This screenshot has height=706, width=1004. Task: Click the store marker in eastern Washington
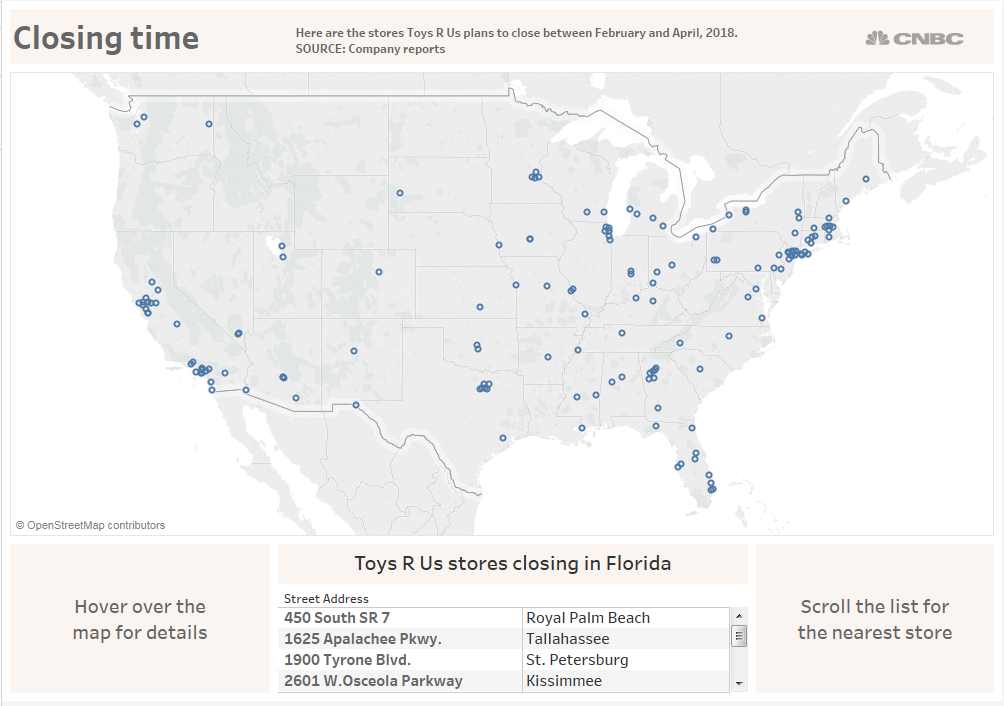pos(209,124)
